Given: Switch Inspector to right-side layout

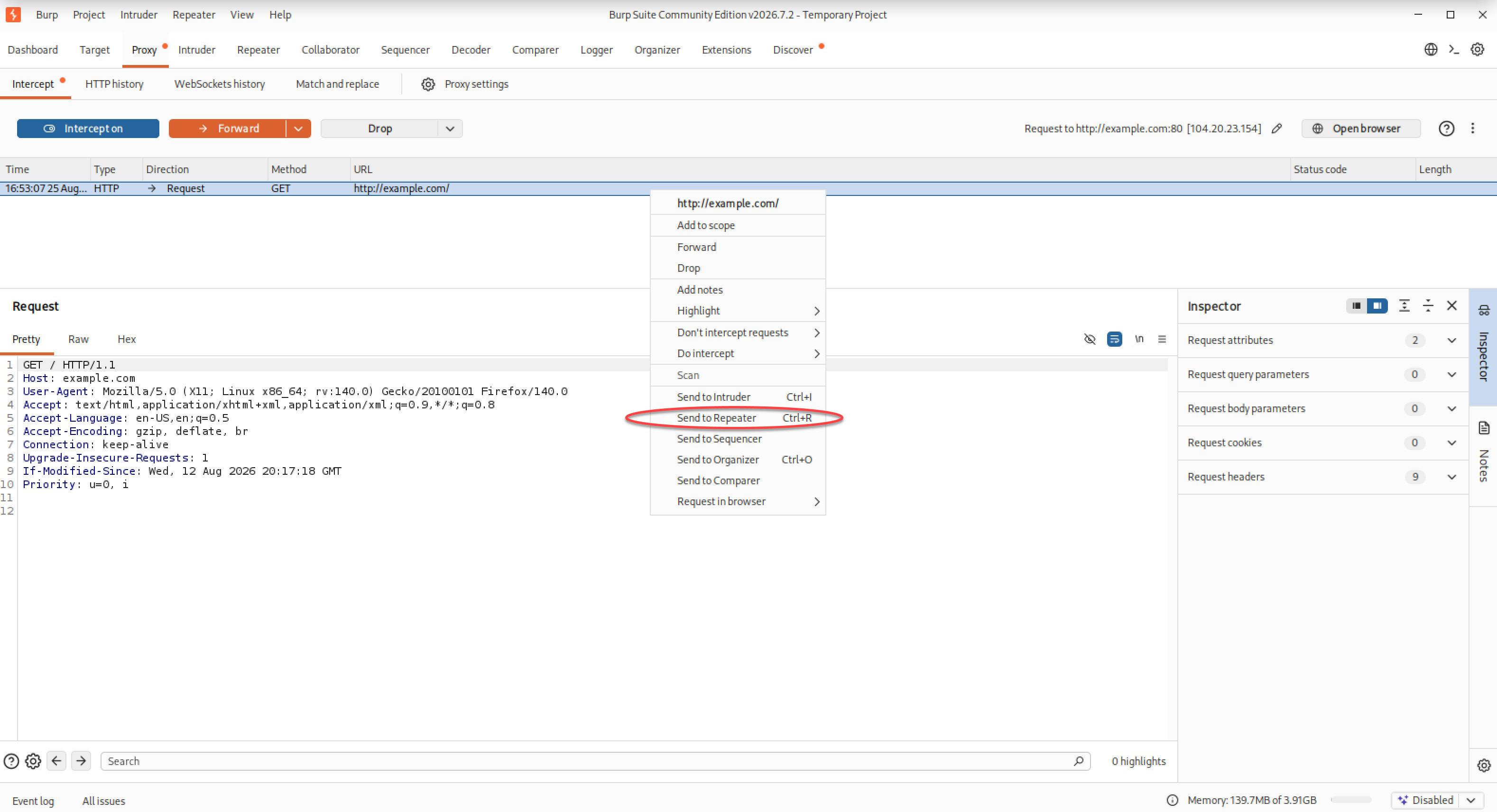Looking at the screenshot, I should pos(1377,306).
